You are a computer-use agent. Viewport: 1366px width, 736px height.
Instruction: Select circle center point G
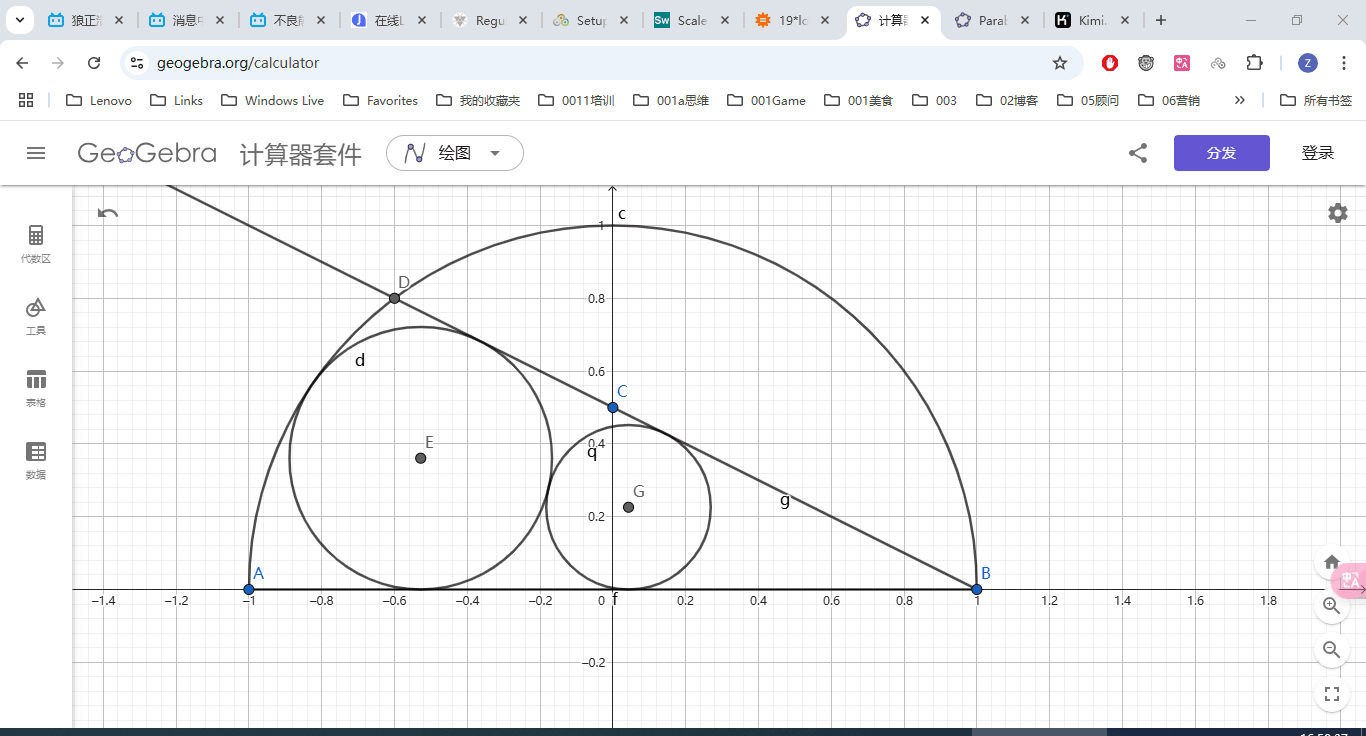pyautogui.click(x=628, y=507)
